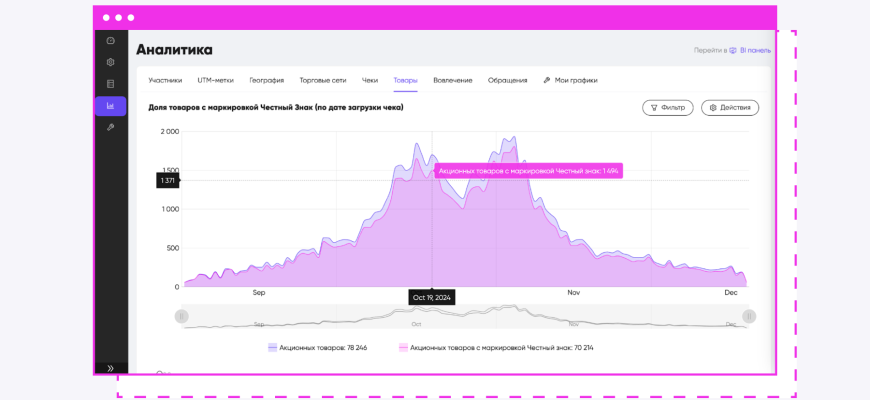
Task: Expand the sidebar with double chevron
Action: [110, 368]
